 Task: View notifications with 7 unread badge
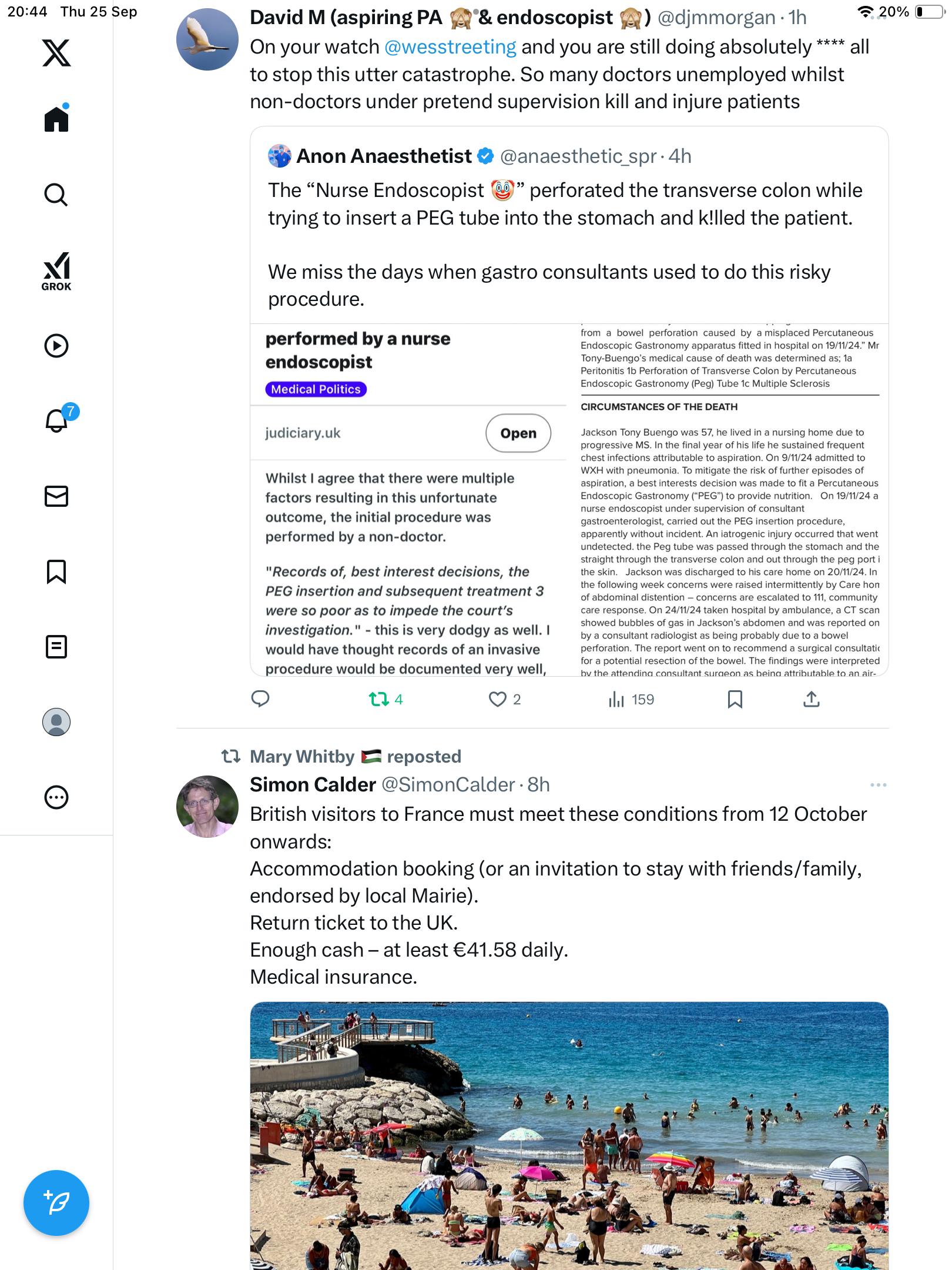click(56, 420)
